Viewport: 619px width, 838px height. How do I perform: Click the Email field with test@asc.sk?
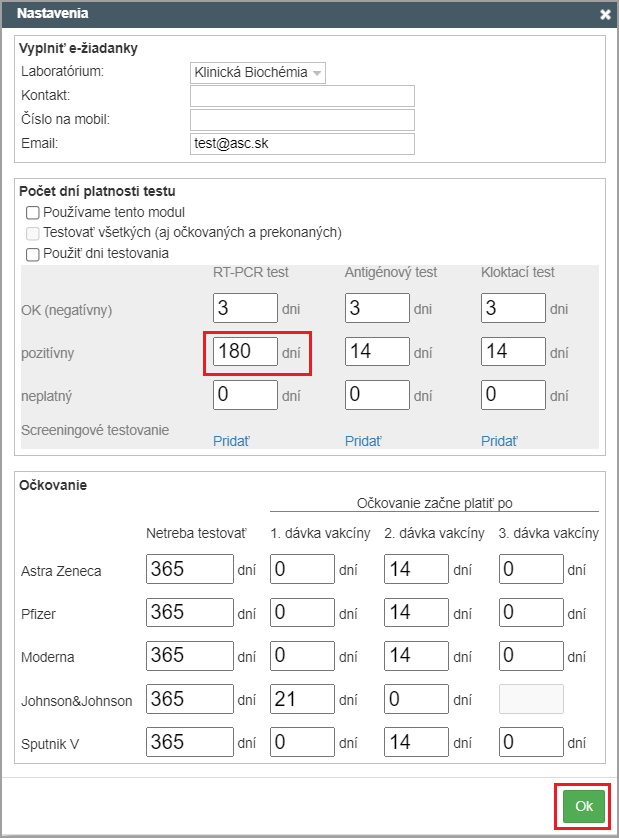[x=302, y=144]
